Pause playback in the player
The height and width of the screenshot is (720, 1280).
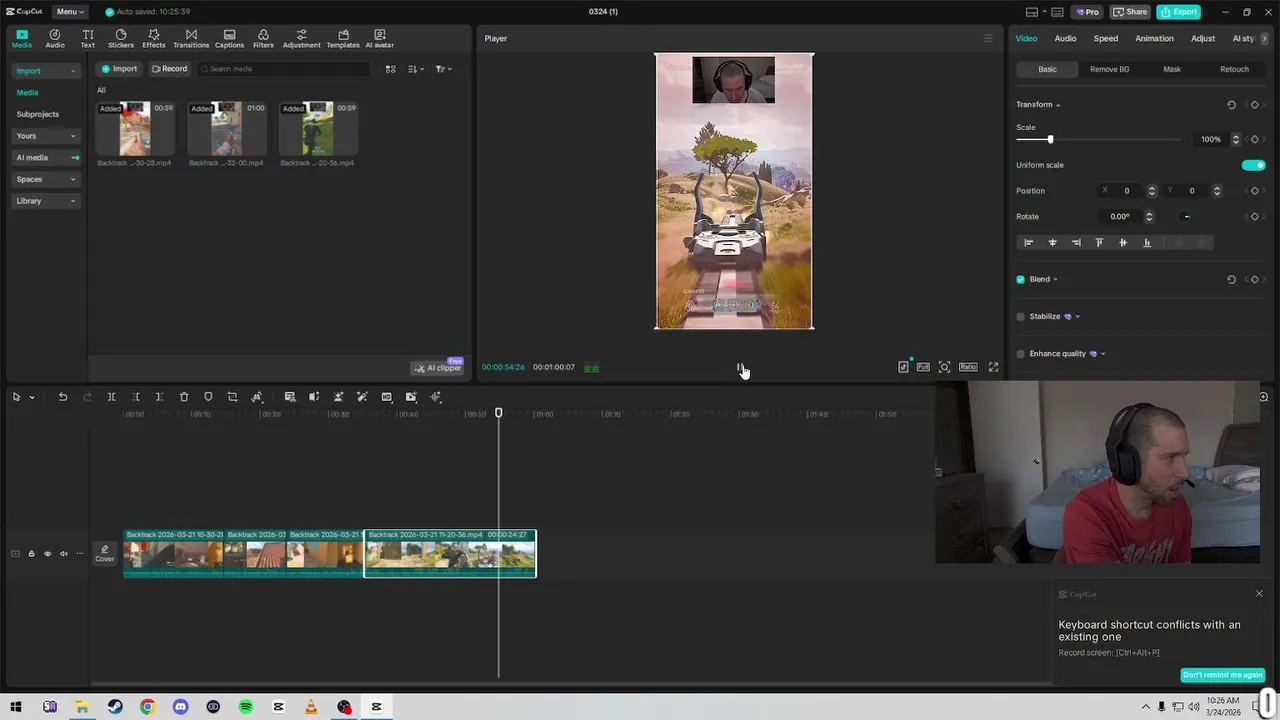coord(740,368)
